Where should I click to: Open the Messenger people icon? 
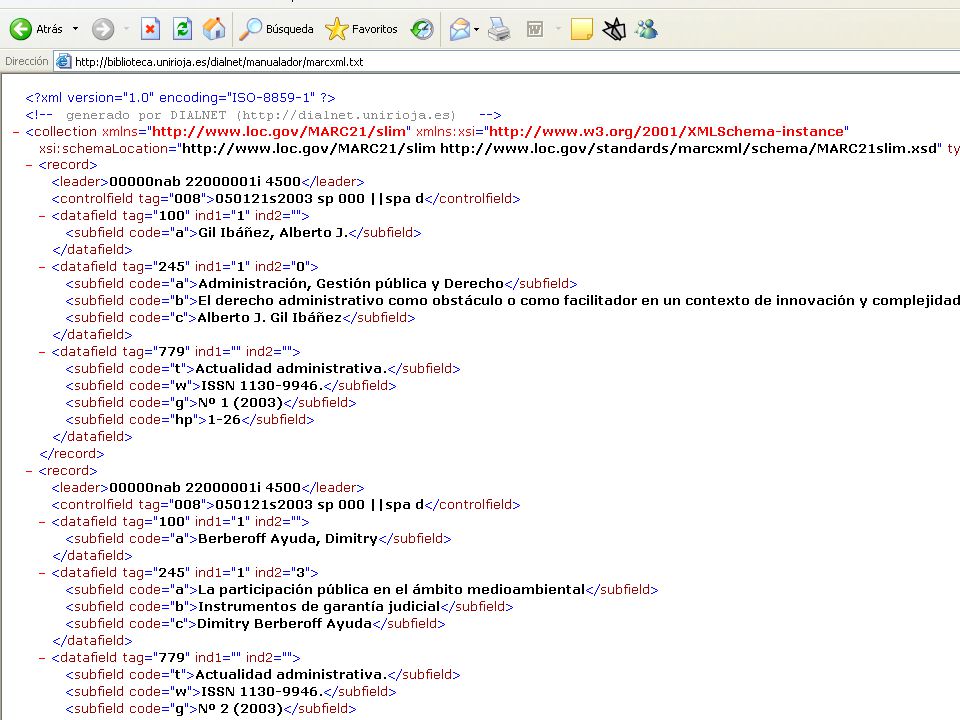click(647, 29)
